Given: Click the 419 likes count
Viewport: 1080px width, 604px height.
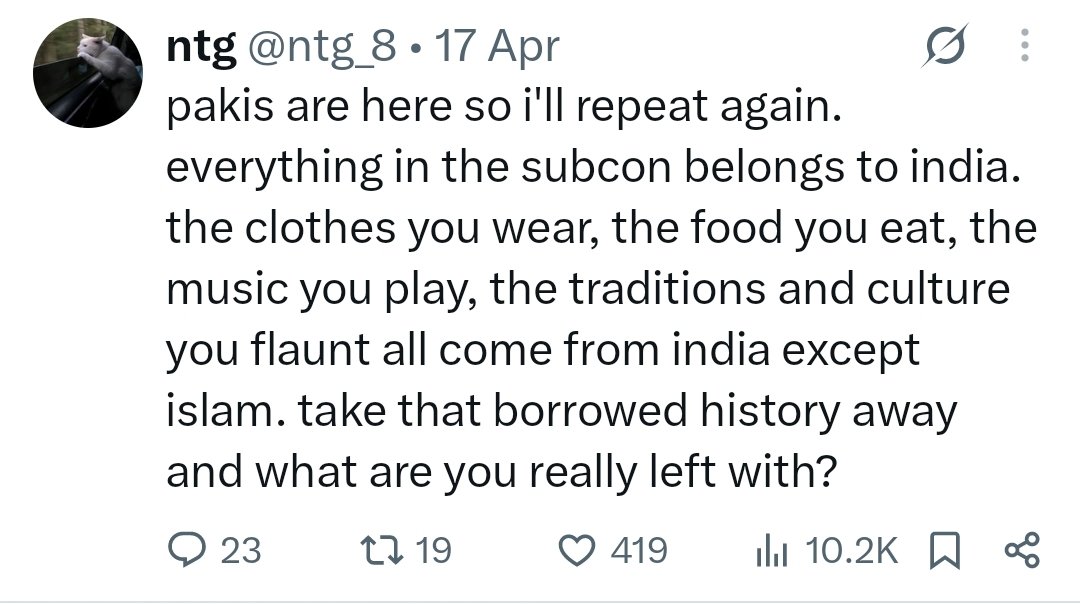Looking at the screenshot, I should pyautogui.click(x=639, y=551).
